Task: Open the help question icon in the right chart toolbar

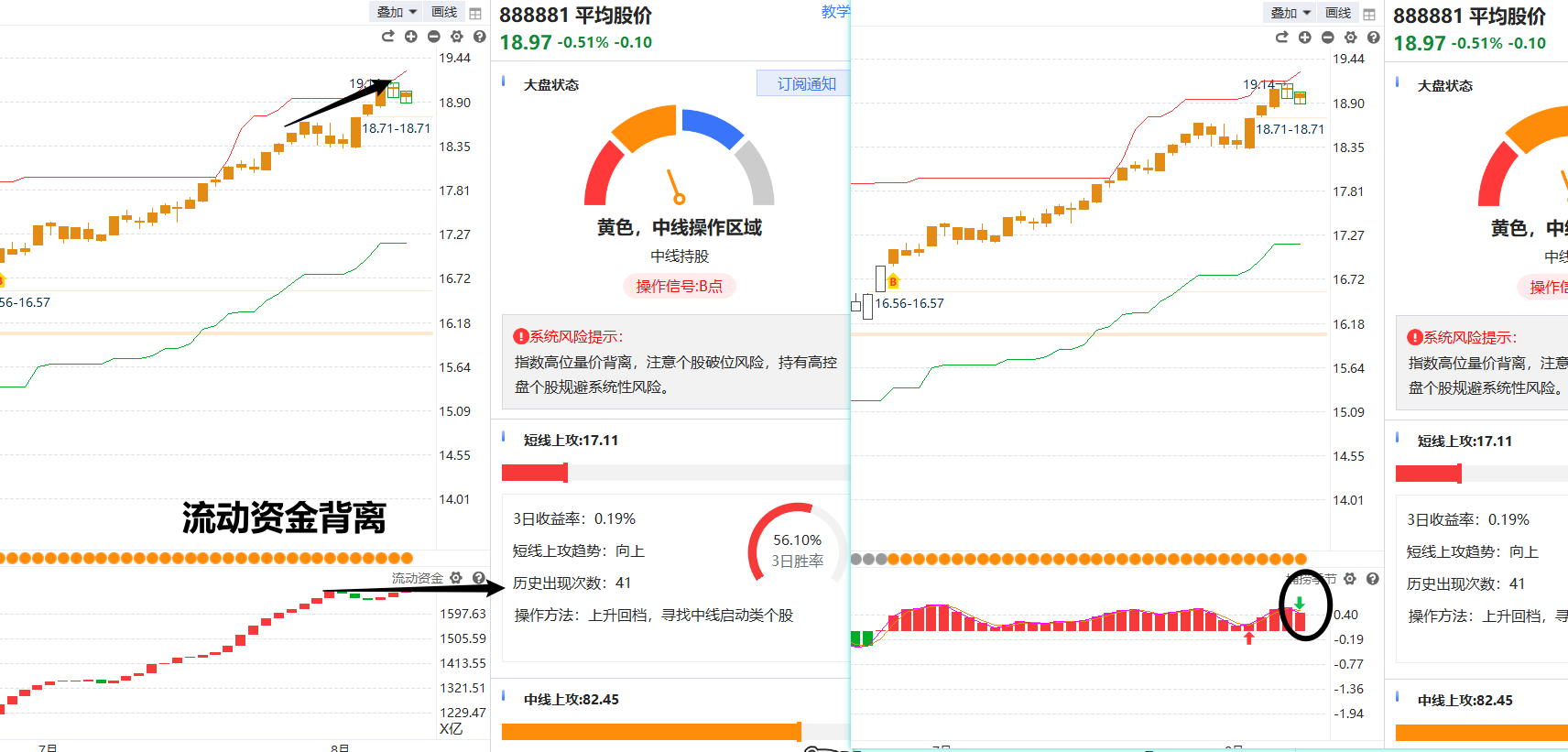Action: click(x=1373, y=38)
